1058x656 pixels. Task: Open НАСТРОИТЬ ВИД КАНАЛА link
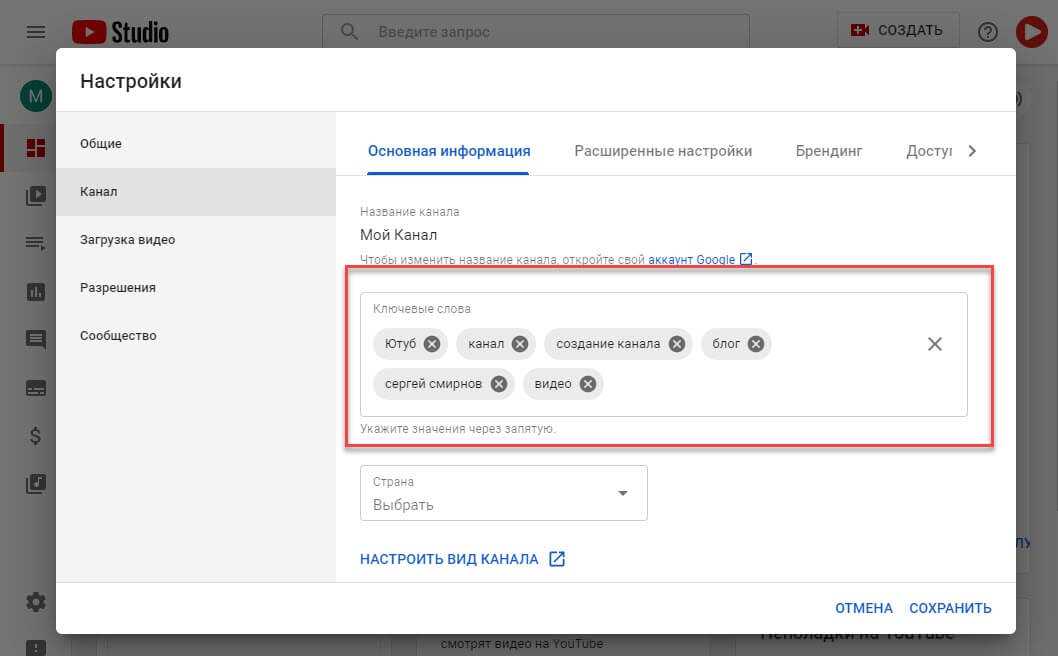click(x=462, y=559)
